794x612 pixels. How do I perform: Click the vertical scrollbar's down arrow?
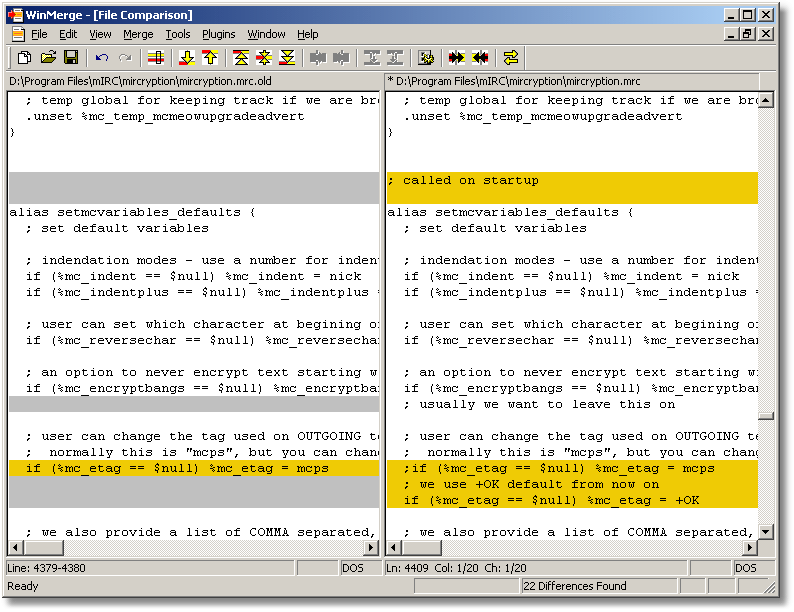(766, 532)
